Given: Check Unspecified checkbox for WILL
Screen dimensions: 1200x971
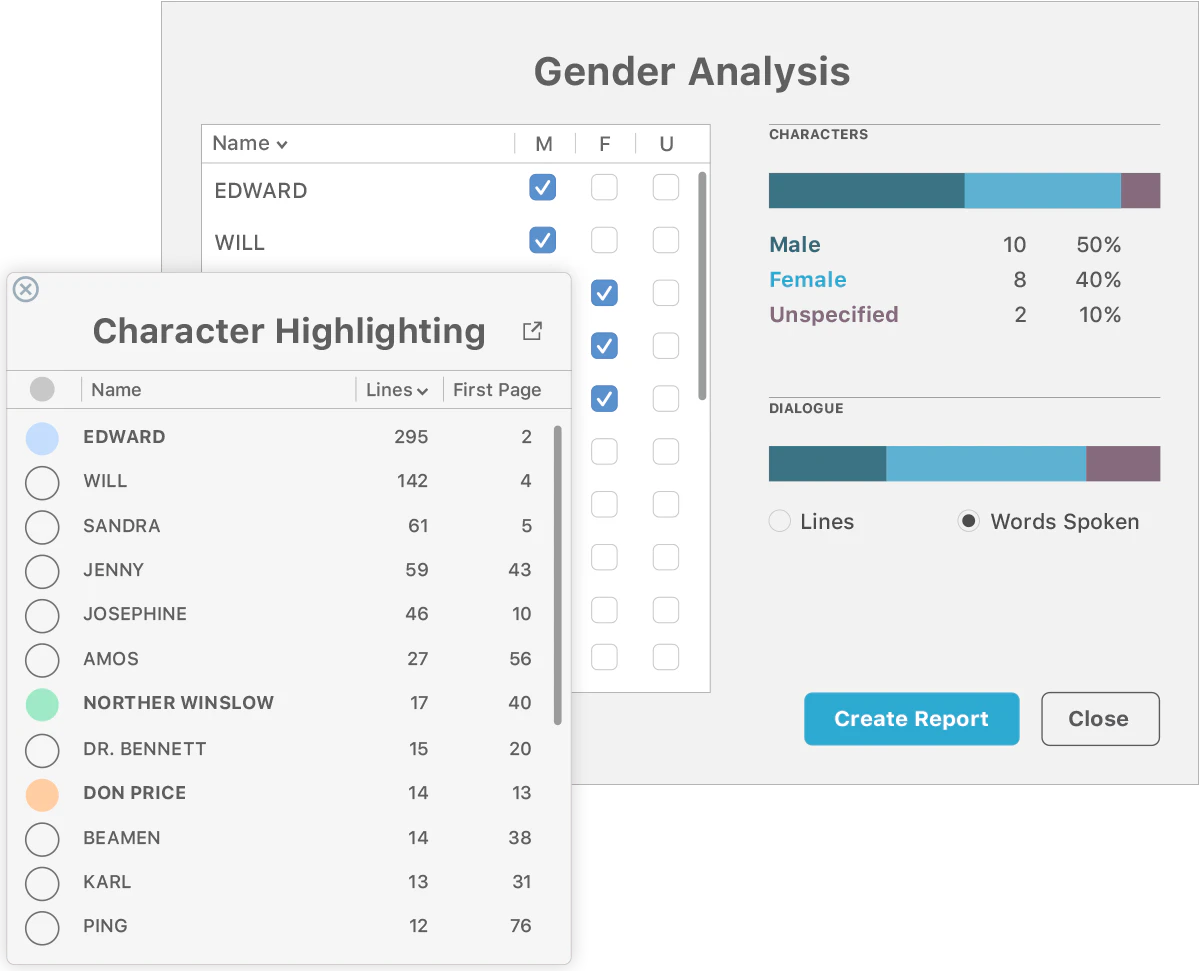Looking at the screenshot, I should tap(666, 240).
